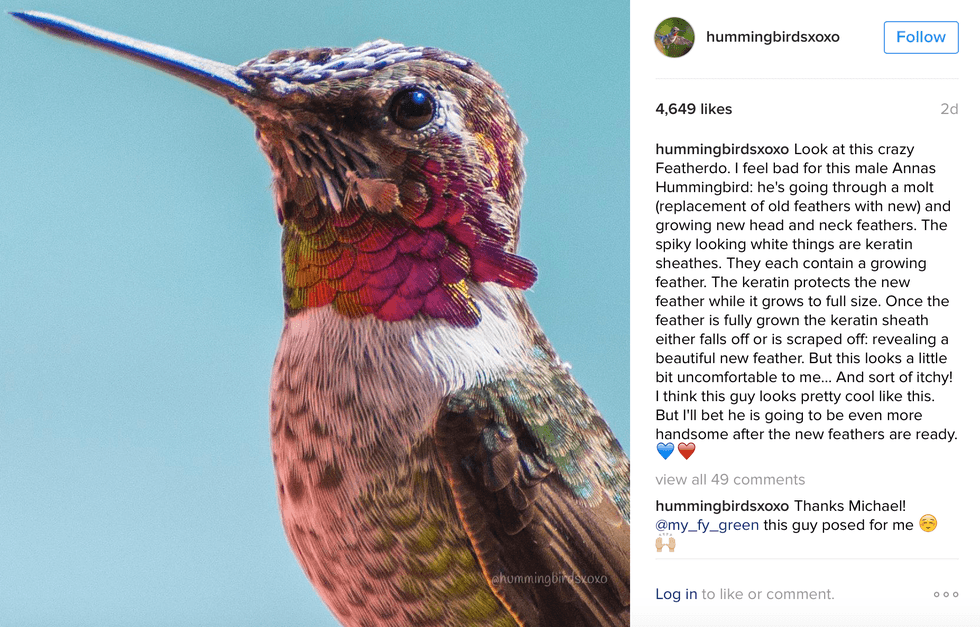This screenshot has height=627, width=980.
Task: Open the 4,649 likes list
Action: tap(694, 109)
